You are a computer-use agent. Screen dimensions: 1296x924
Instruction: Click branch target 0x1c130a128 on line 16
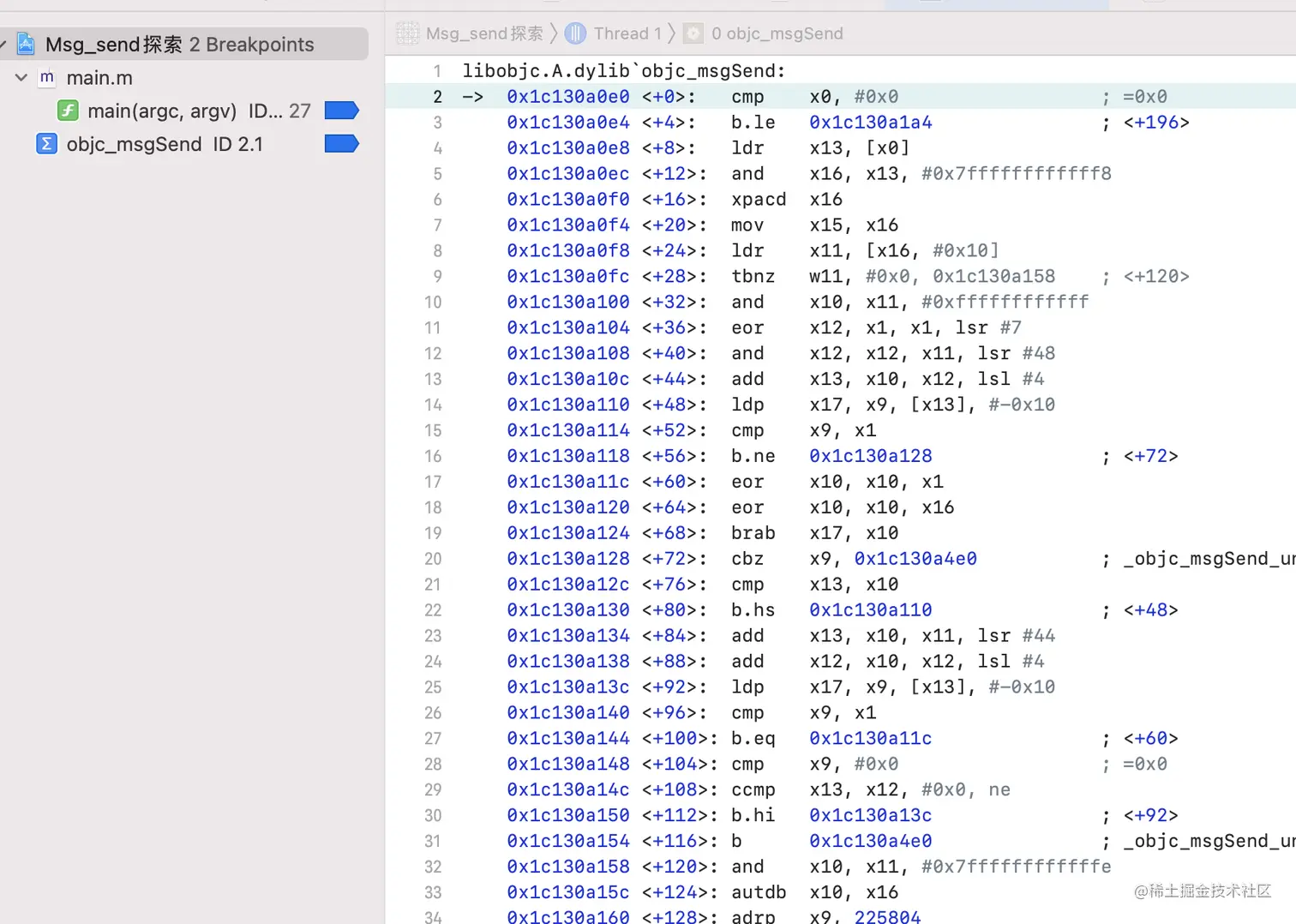[871, 456]
